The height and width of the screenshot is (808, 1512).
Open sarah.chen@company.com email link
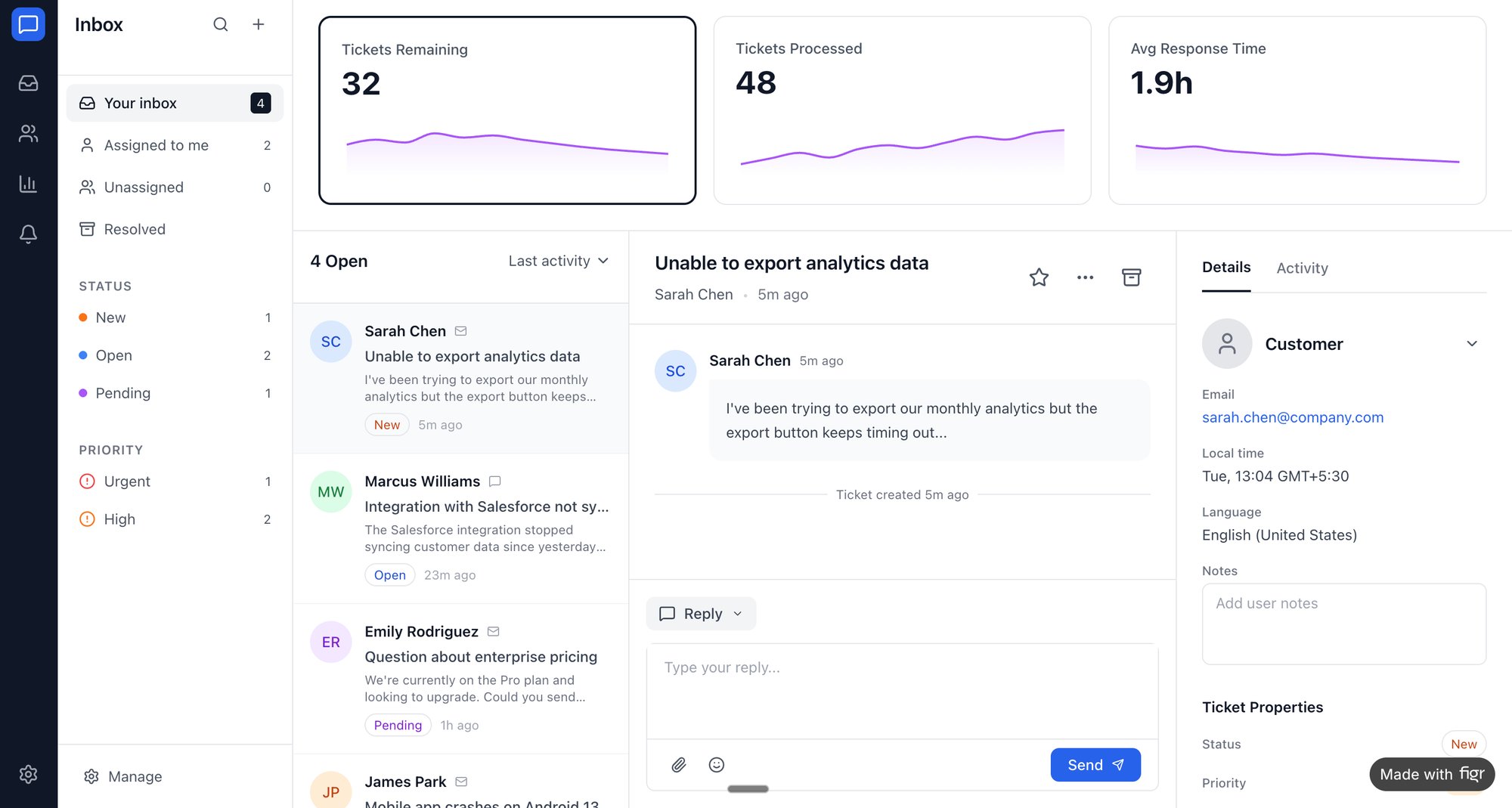(x=1293, y=416)
